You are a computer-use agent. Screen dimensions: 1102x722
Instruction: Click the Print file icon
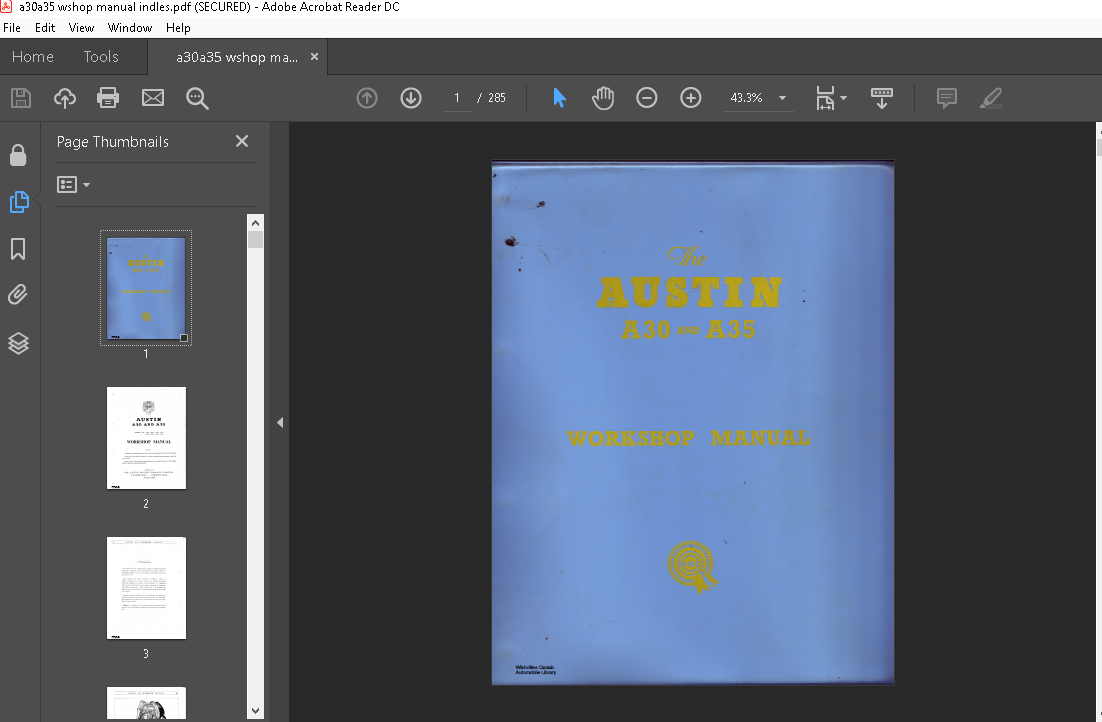click(x=108, y=98)
